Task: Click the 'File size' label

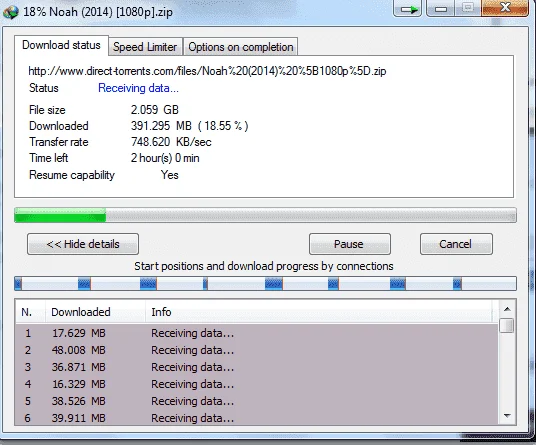Action: click(x=47, y=110)
